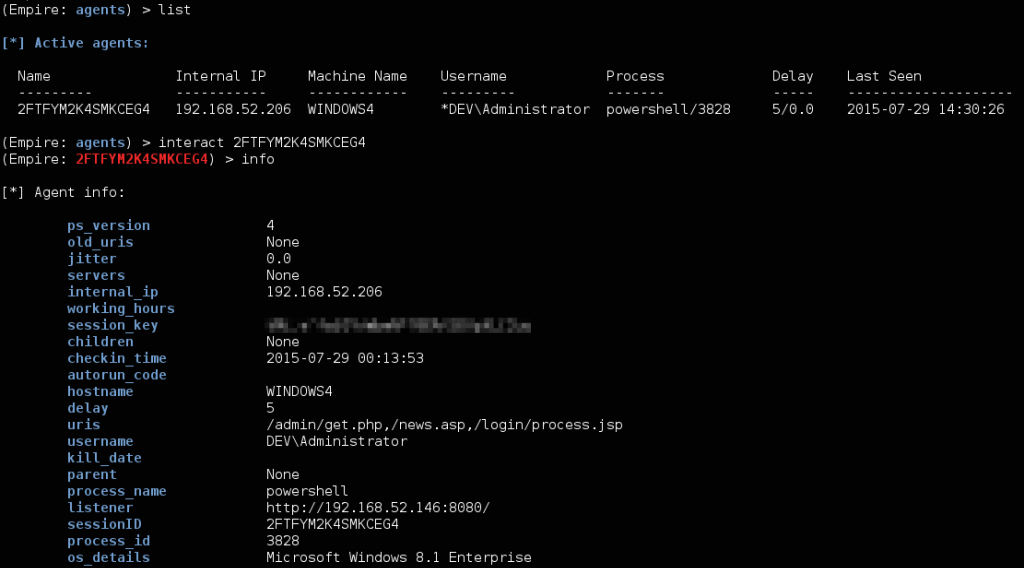Click the powershell/3828 process entry
The width and height of the screenshot is (1024, 568).
668,110
